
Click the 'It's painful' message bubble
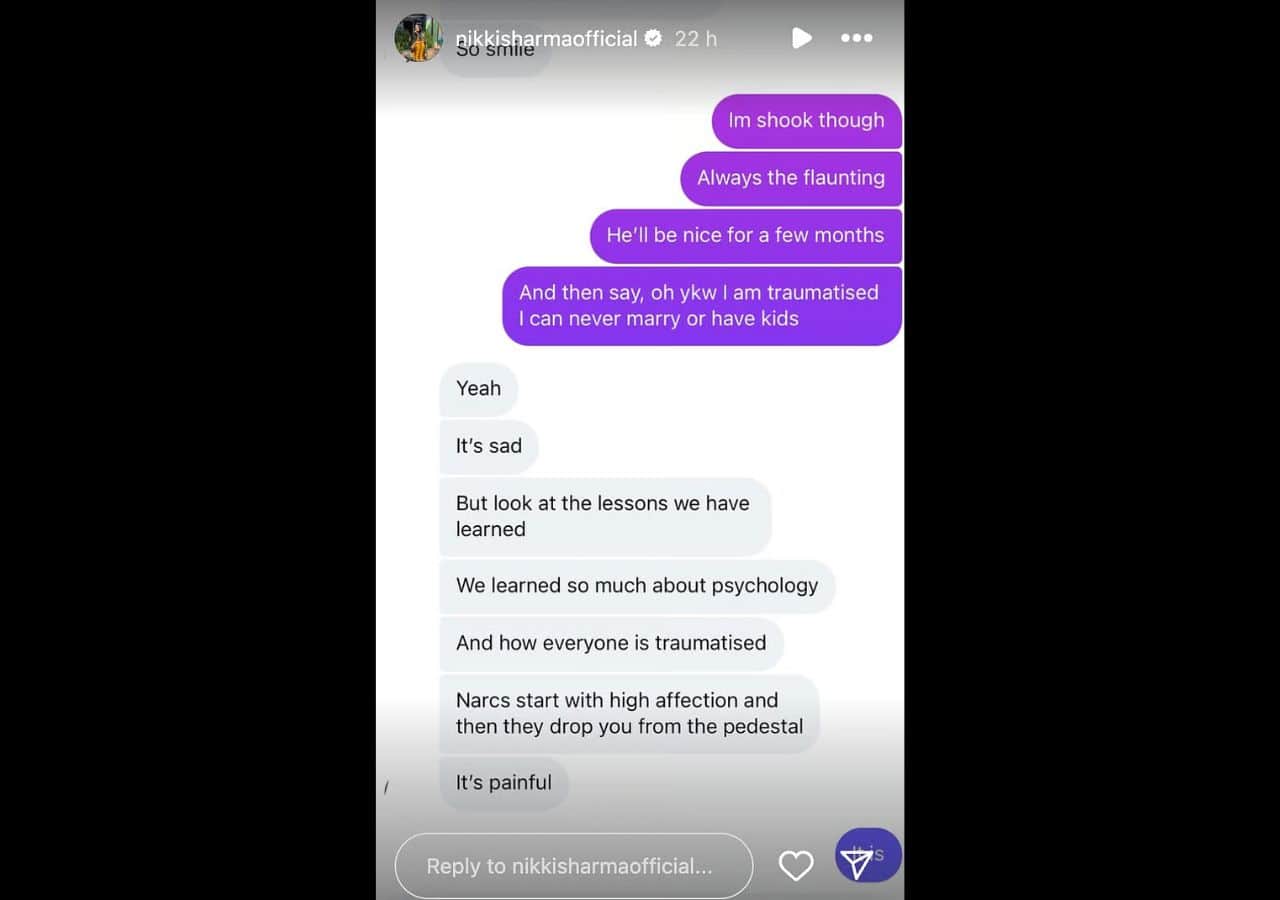coord(504,783)
